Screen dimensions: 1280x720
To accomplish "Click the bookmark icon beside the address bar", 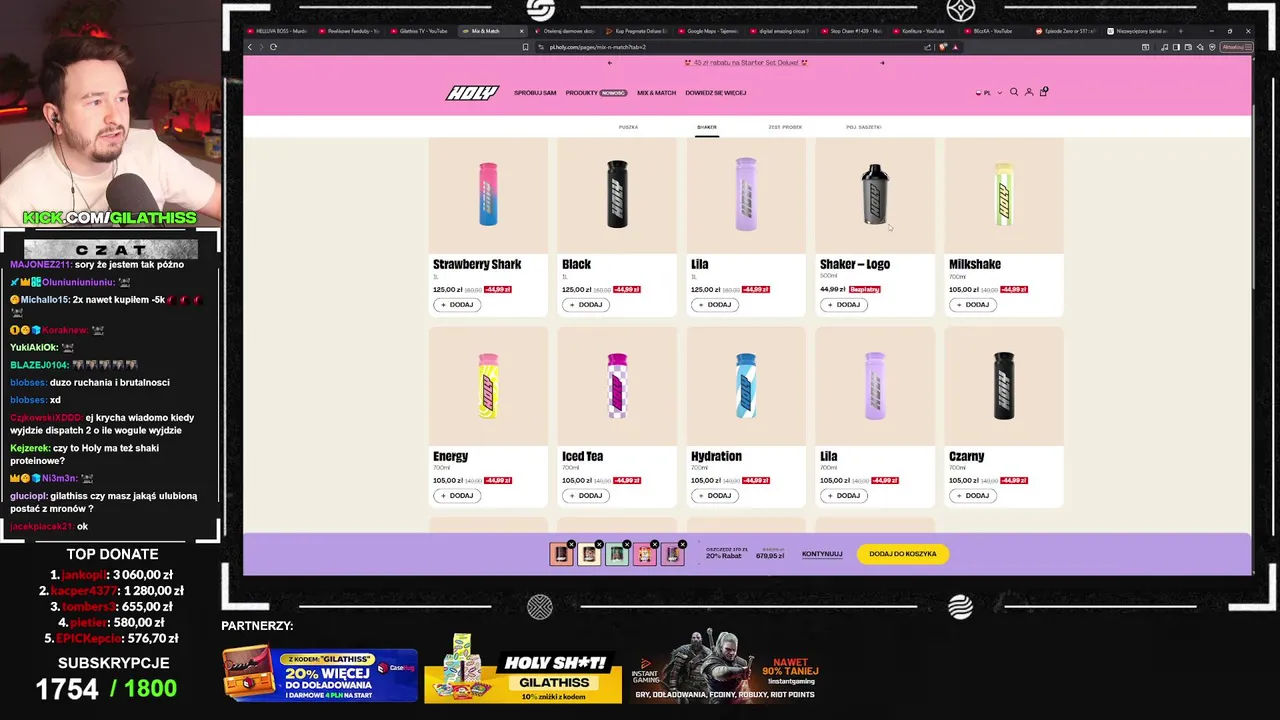I will 525,47.
